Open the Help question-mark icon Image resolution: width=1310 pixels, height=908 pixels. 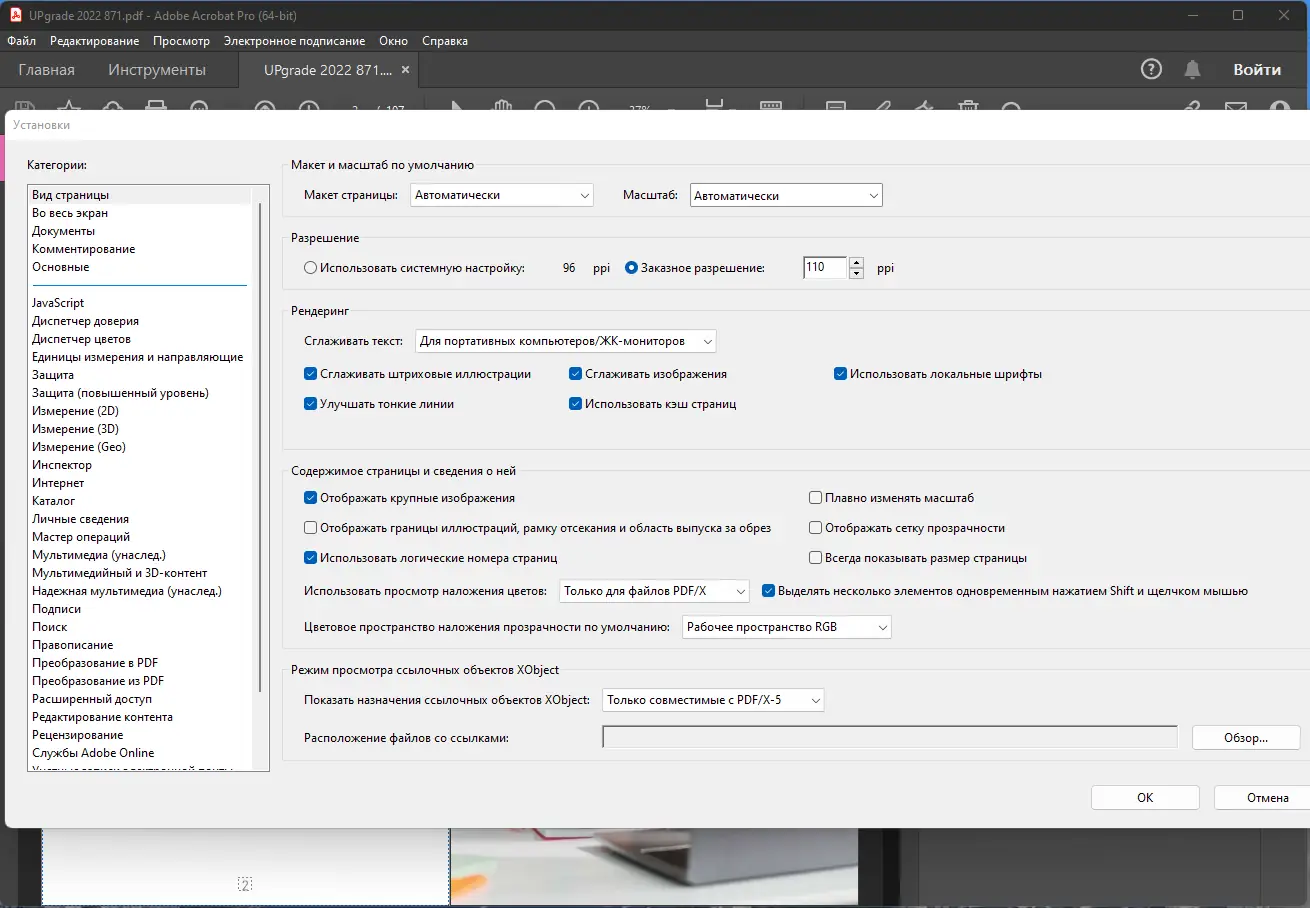point(1151,69)
